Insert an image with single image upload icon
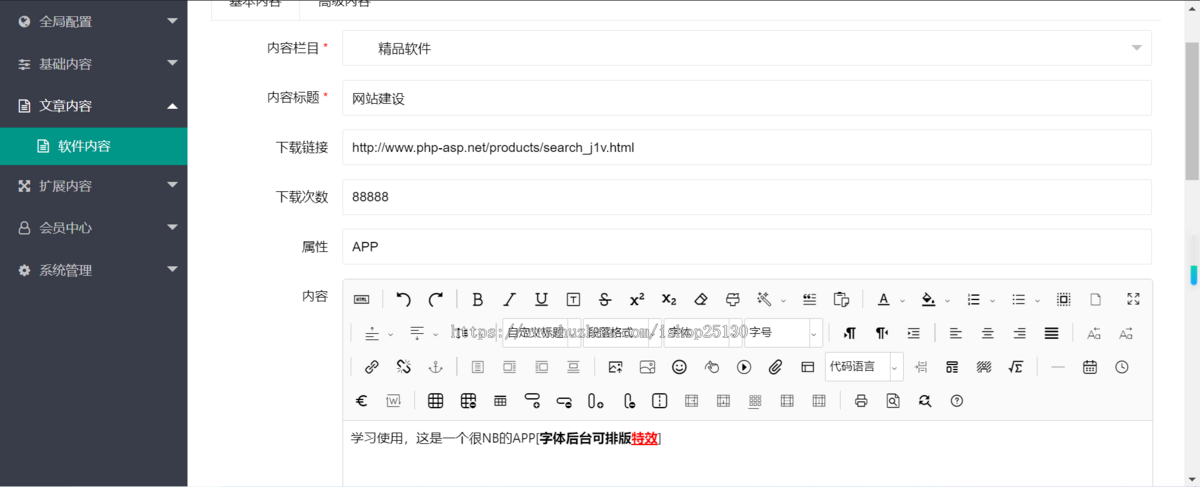 [615, 367]
